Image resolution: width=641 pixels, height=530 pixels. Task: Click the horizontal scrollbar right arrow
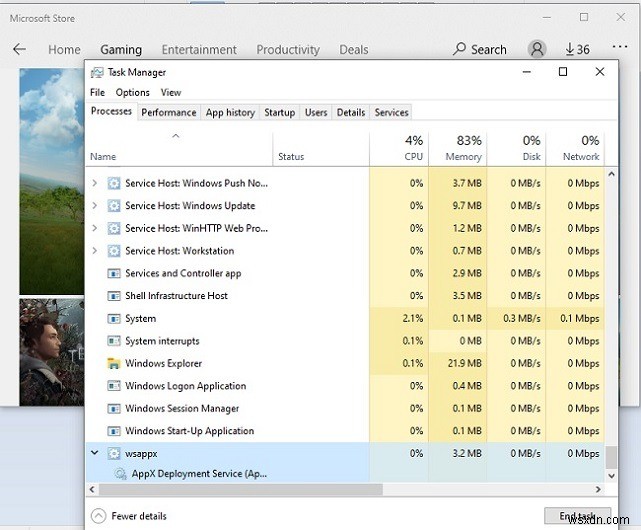tap(598, 489)
